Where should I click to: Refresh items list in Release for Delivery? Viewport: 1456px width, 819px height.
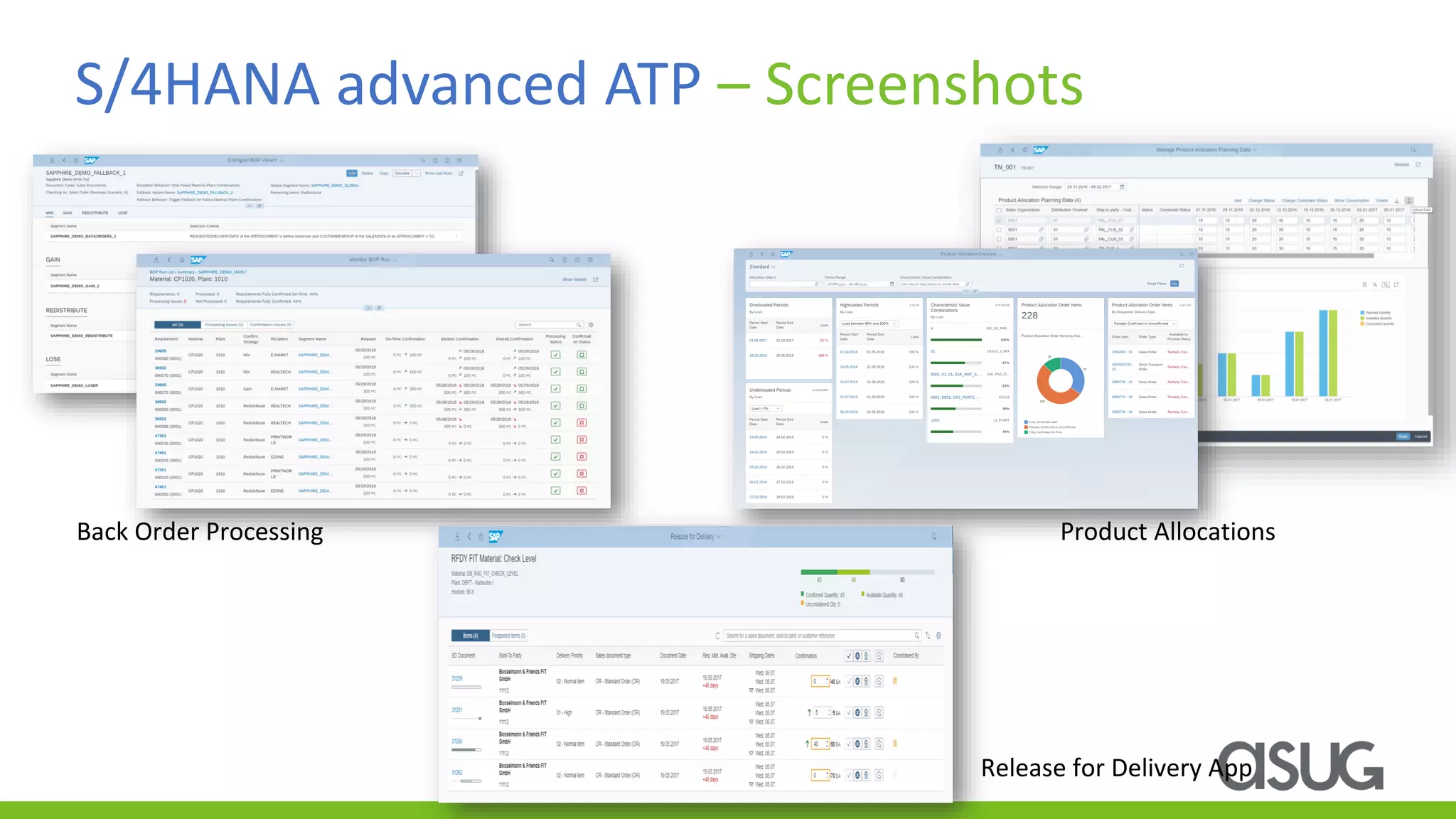(717, 636)
